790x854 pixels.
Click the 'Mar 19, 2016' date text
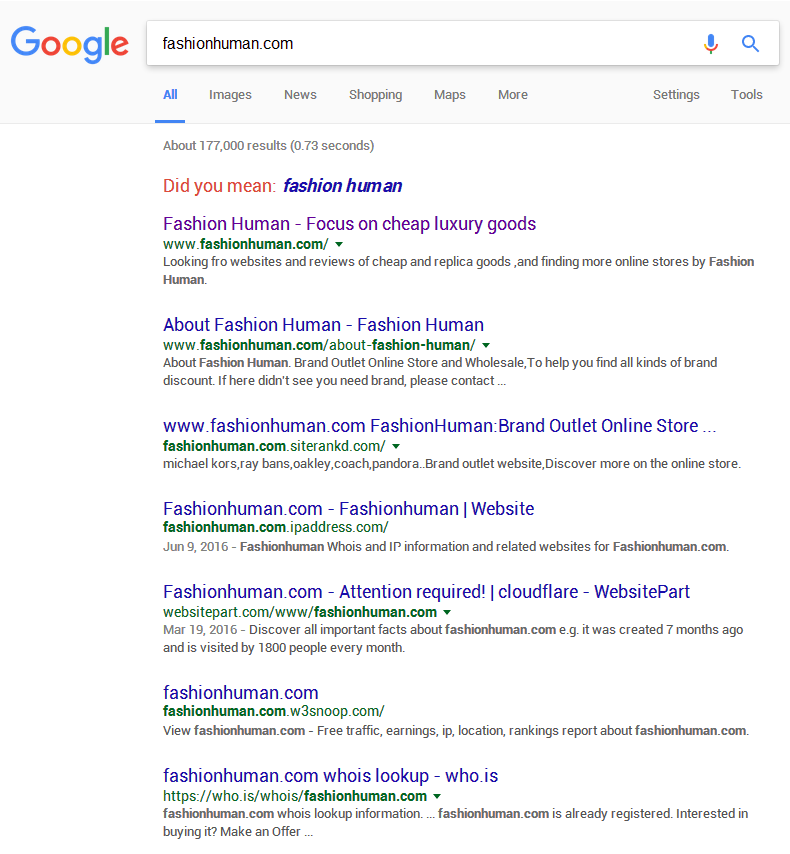[200, 630]
